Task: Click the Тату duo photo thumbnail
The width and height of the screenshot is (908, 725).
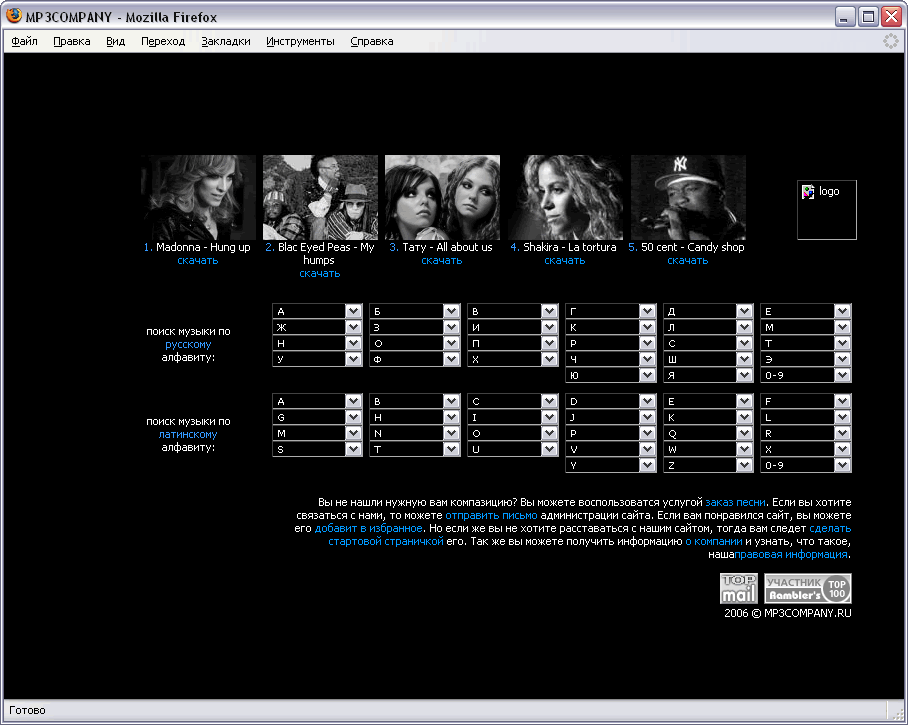Action: (x=442, y=197)
